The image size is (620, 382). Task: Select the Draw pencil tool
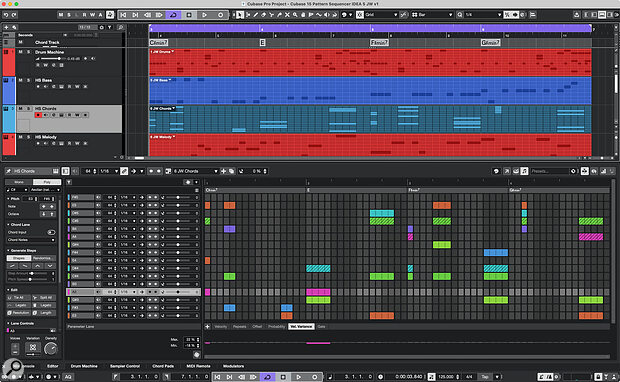click(x=256, y=15)
